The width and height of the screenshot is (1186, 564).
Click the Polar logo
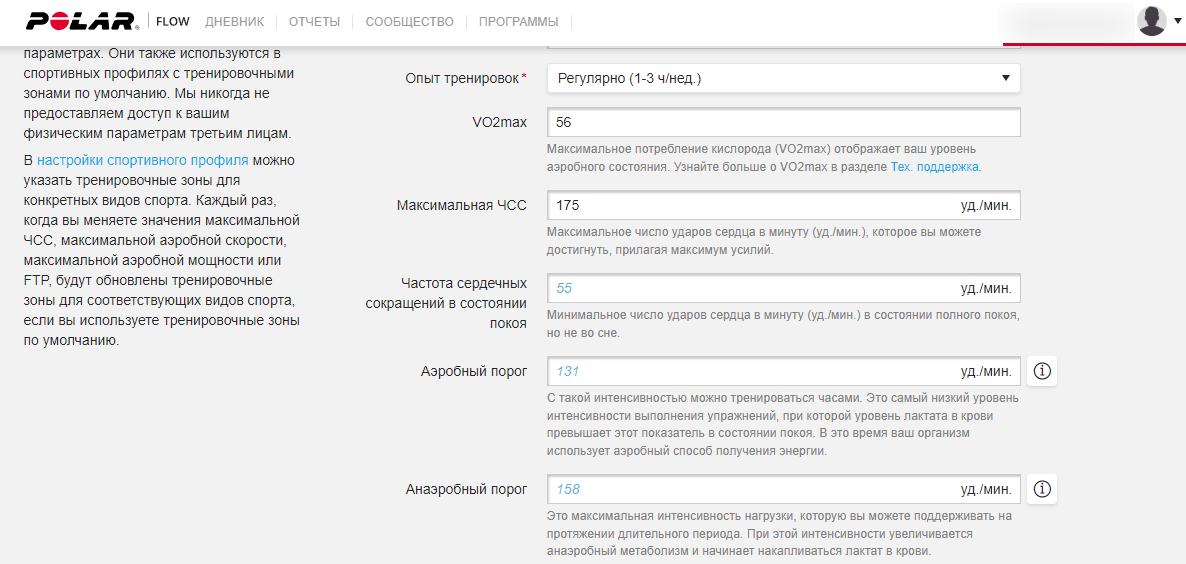83,21
